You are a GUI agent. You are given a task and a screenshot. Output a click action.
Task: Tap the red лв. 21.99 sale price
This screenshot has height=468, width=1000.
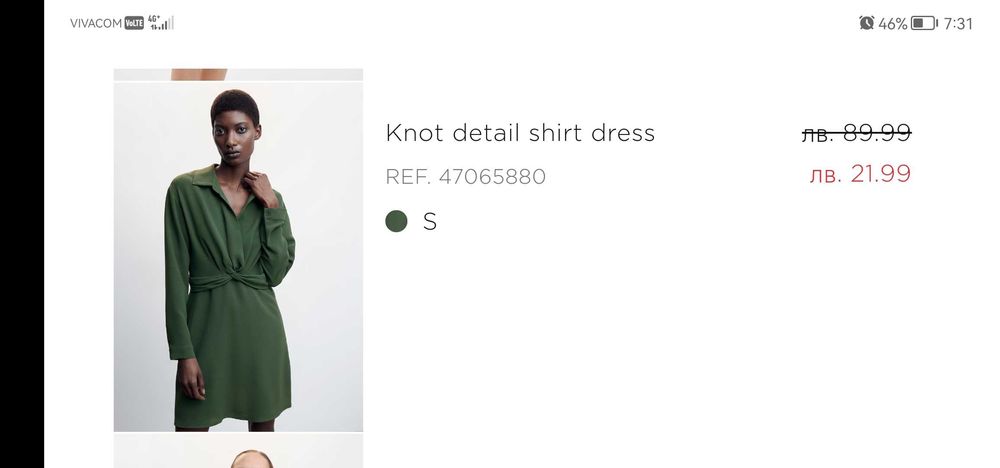coord(860,173)
